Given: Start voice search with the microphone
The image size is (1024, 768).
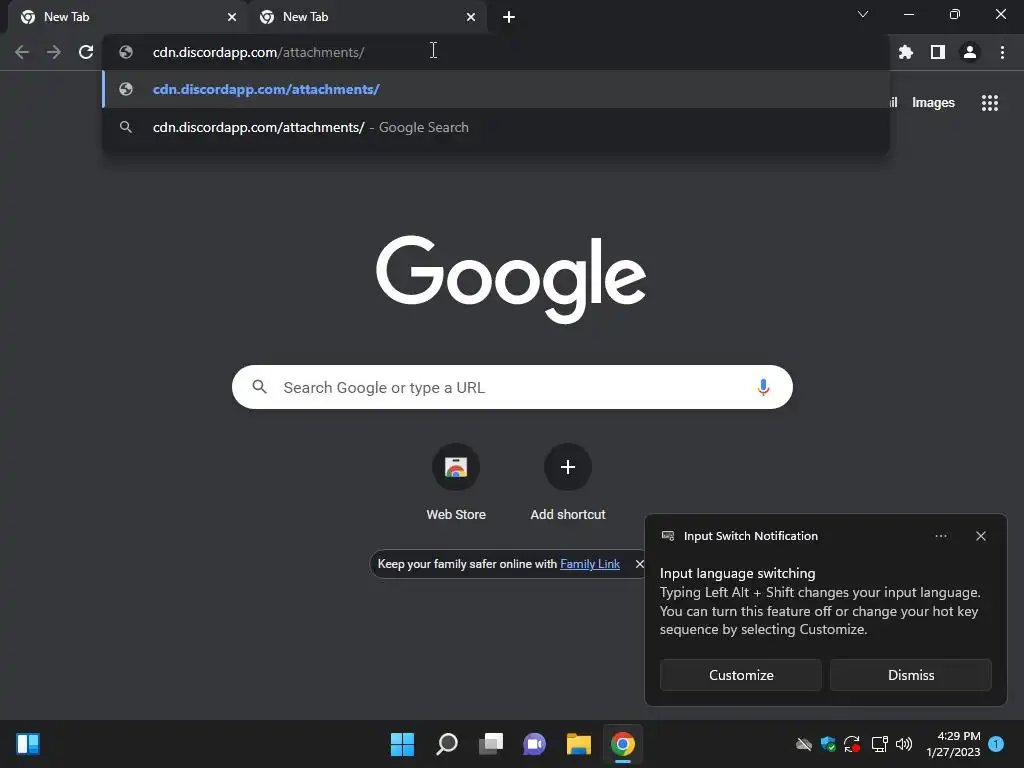Looking at the screenshot, I should tap(763, 387).
